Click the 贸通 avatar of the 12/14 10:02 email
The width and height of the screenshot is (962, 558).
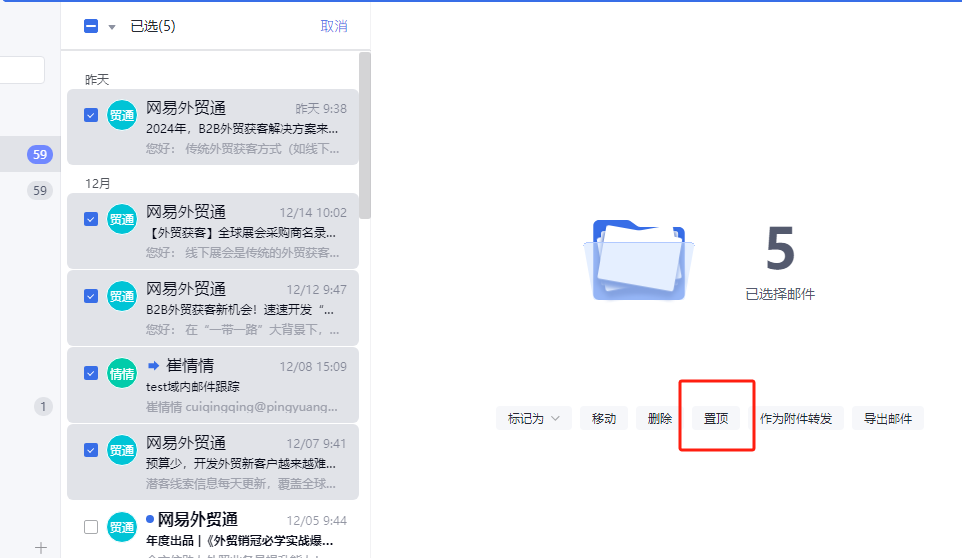click(x=122, y=220)
